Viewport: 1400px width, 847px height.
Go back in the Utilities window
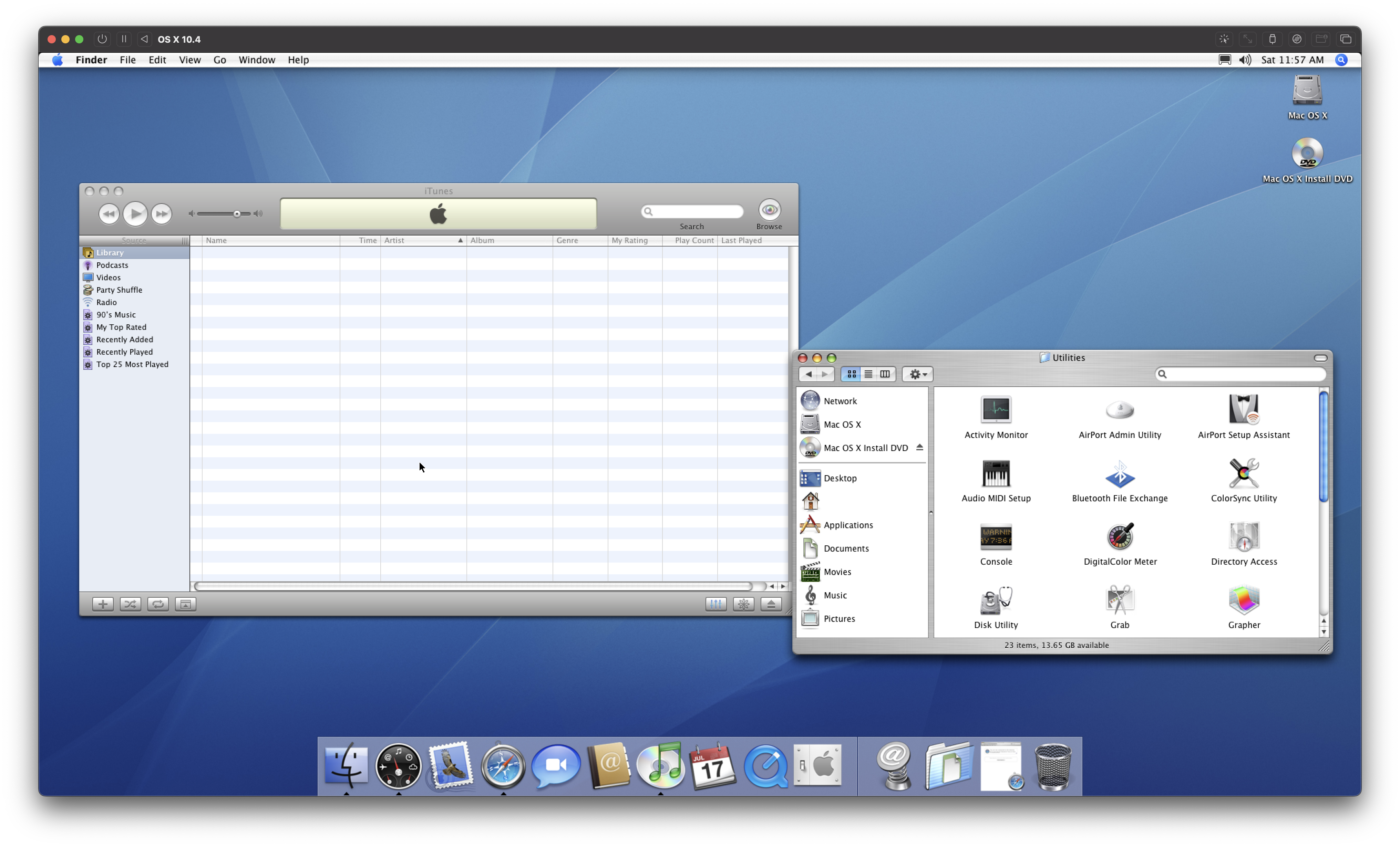[808, 374]
